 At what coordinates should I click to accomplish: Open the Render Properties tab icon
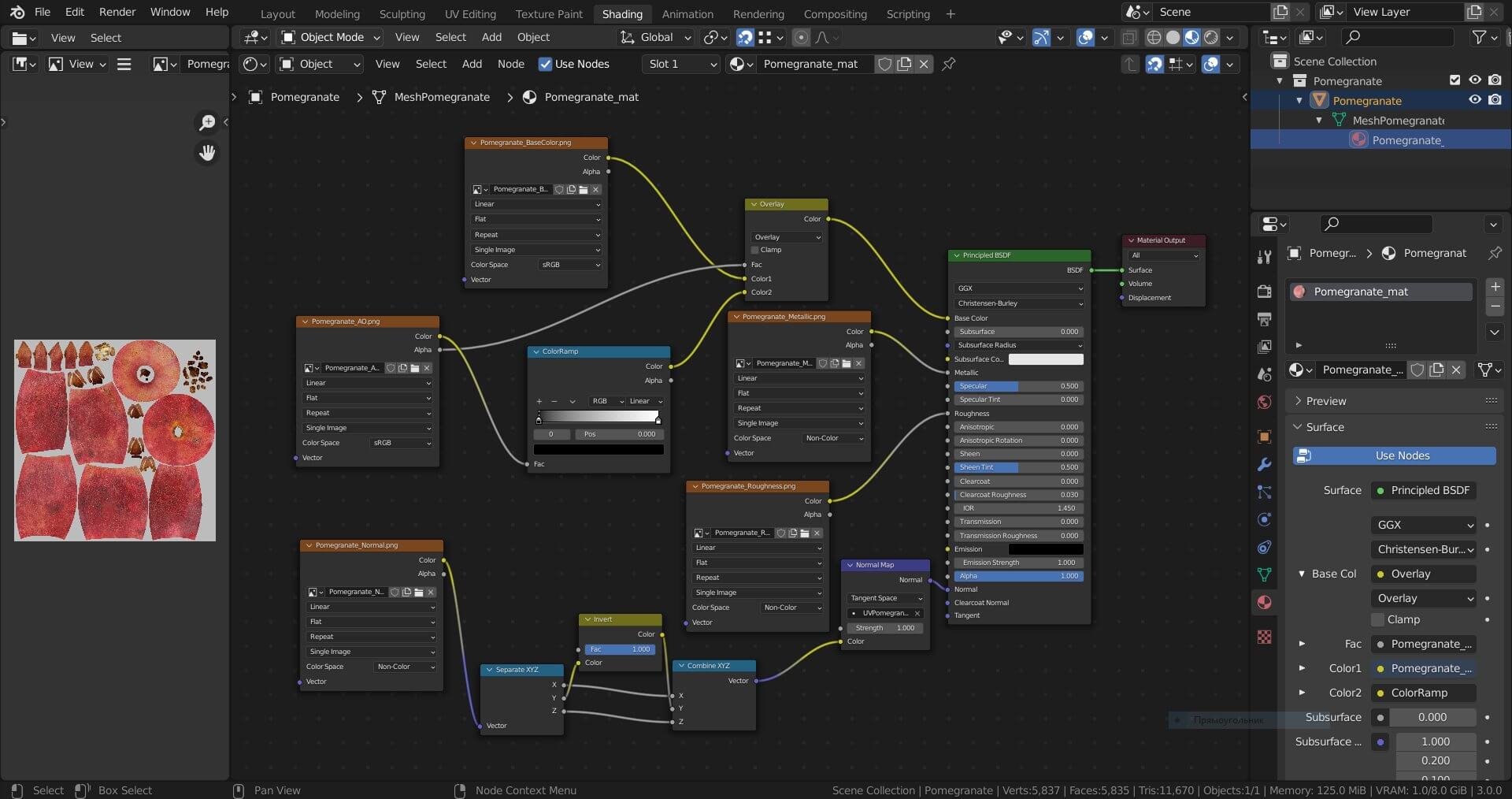1265,292
